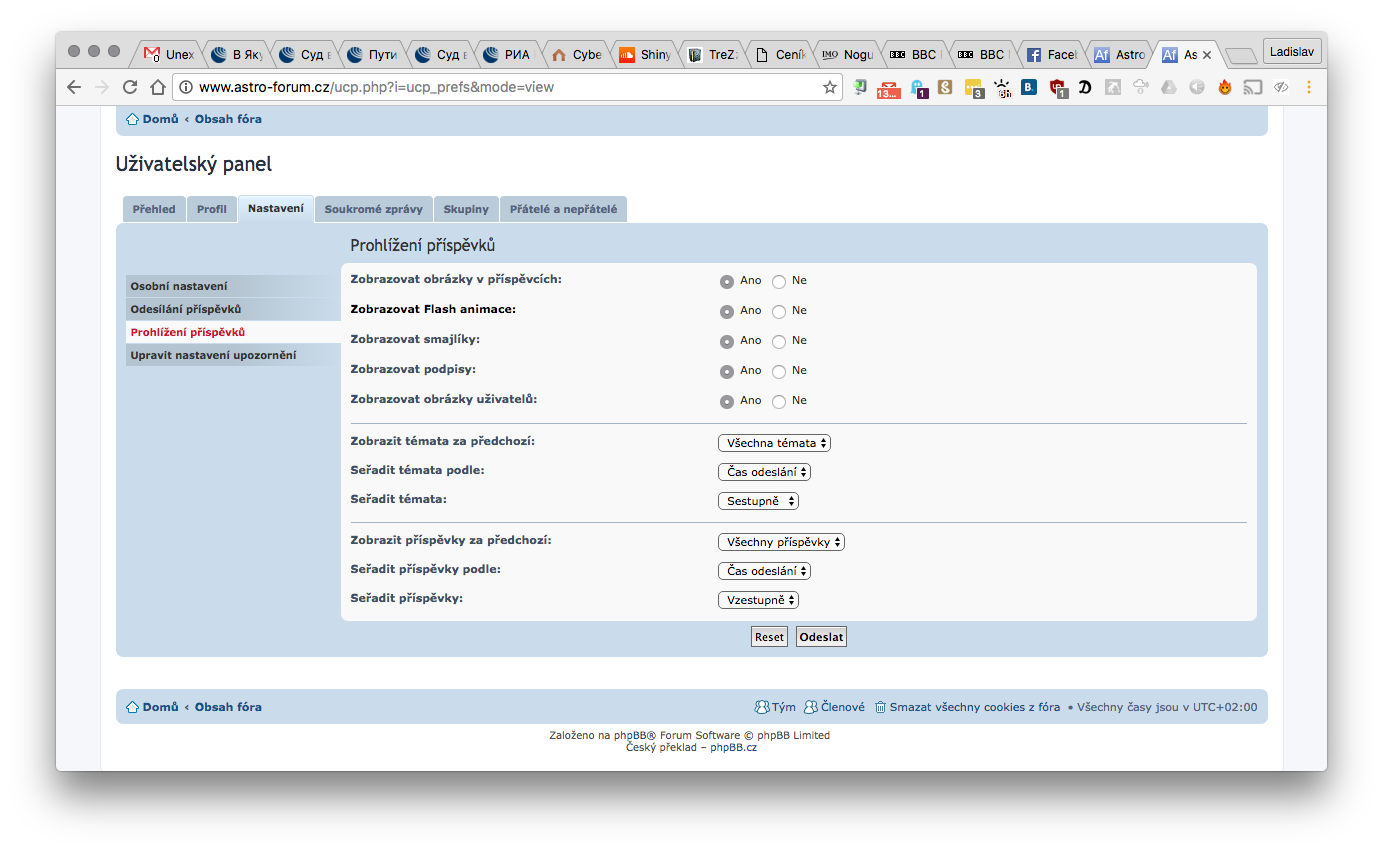Viewport: 1383px width, 851px height.
Task: Select Ano for Zobrazovat Flash animace
Action: [x=727, y=311]
